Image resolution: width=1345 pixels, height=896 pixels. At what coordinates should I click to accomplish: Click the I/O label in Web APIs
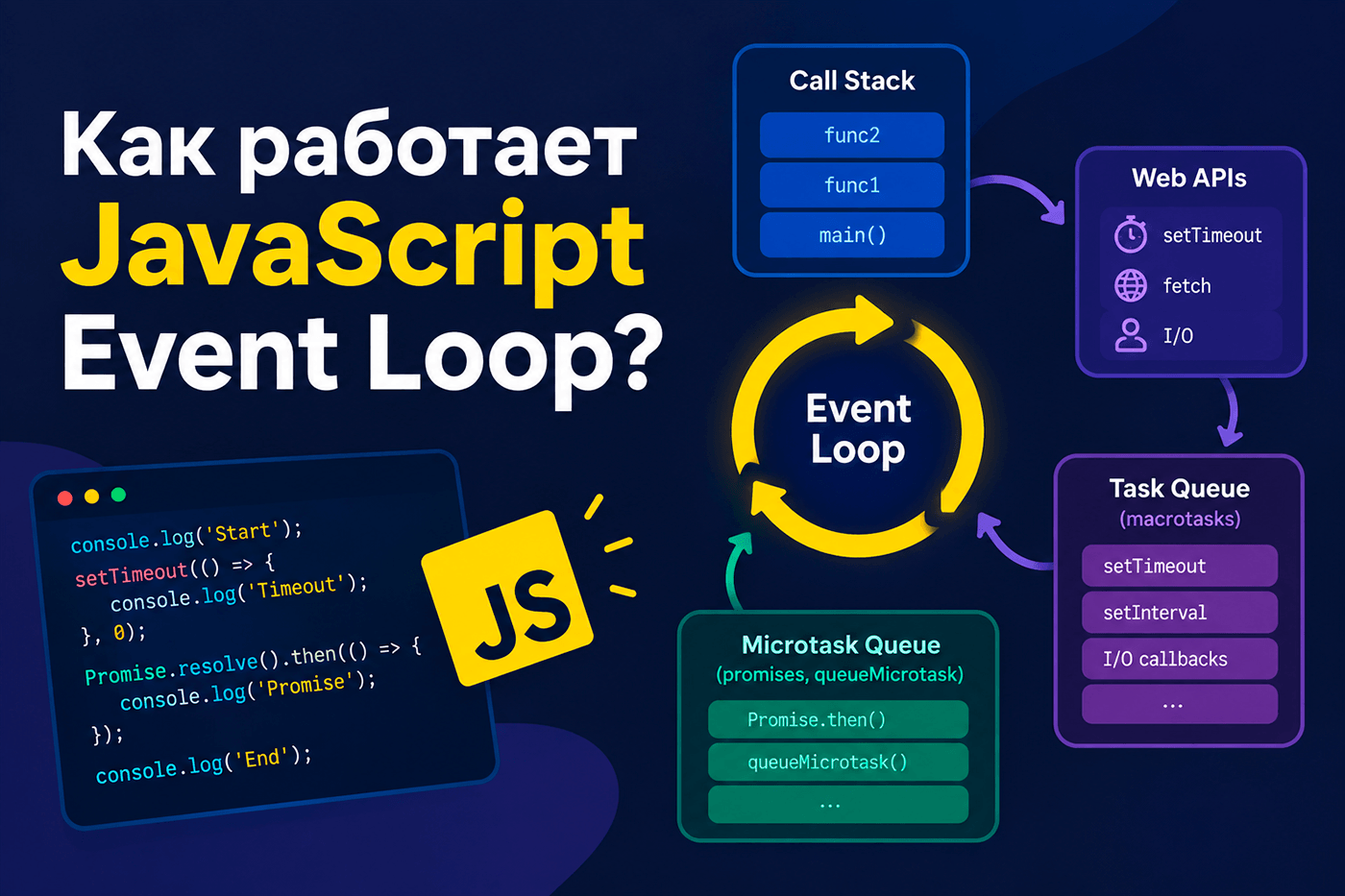[x=1178, y=335]
